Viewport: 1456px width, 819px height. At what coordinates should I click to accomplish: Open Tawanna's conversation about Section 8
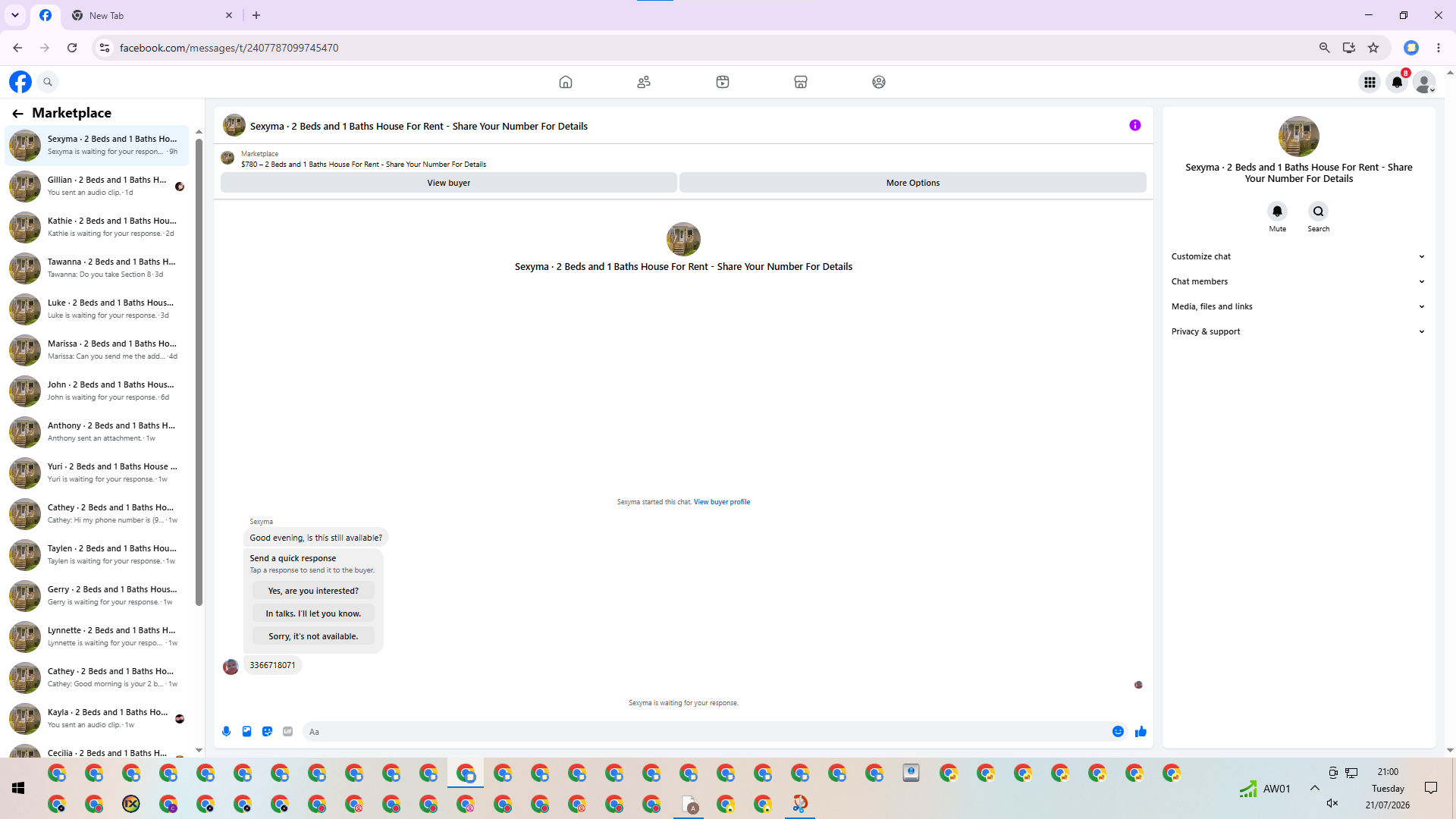coord(97,268)
